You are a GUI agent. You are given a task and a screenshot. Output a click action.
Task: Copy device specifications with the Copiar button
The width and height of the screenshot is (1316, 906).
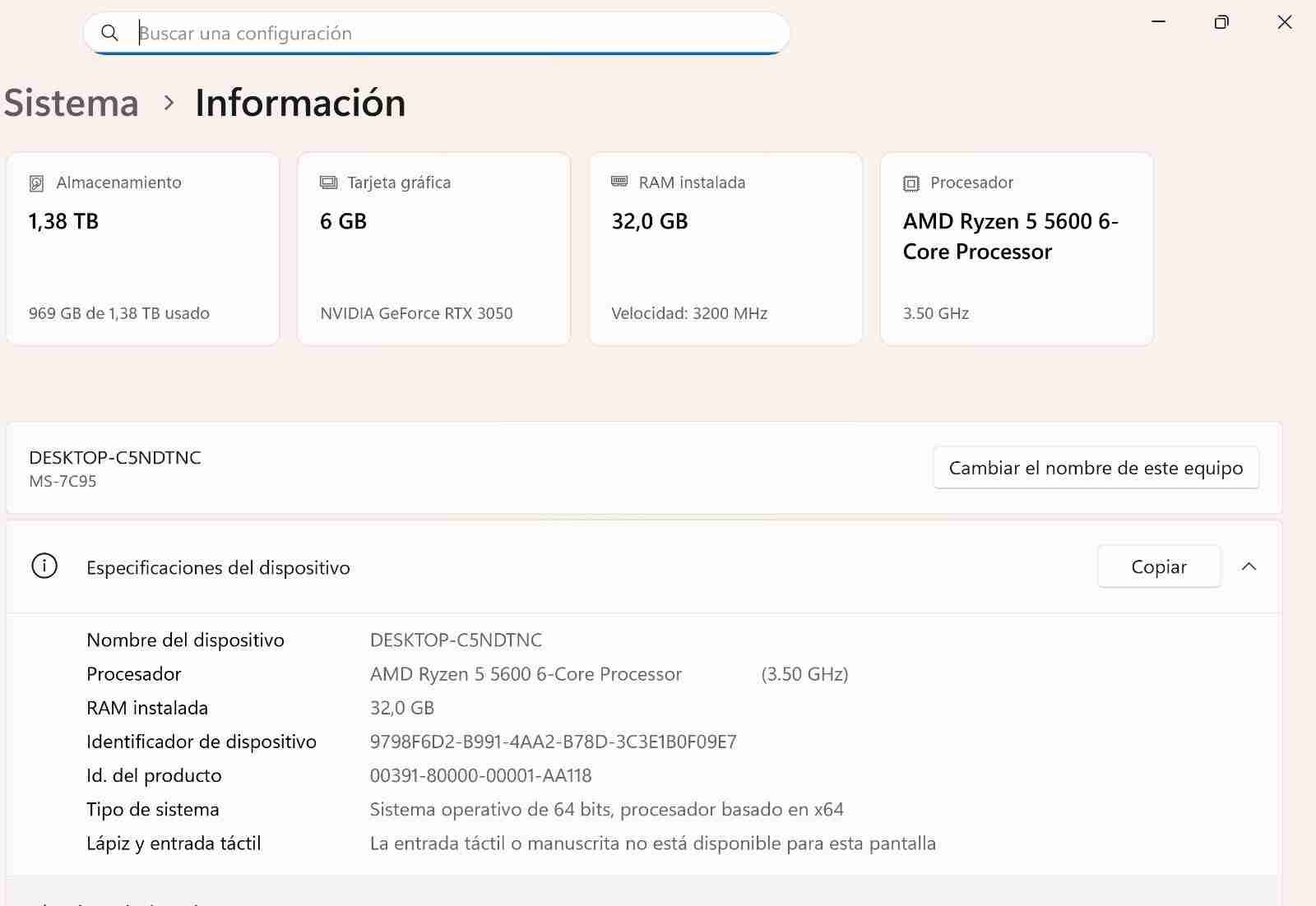point(1158,566)
